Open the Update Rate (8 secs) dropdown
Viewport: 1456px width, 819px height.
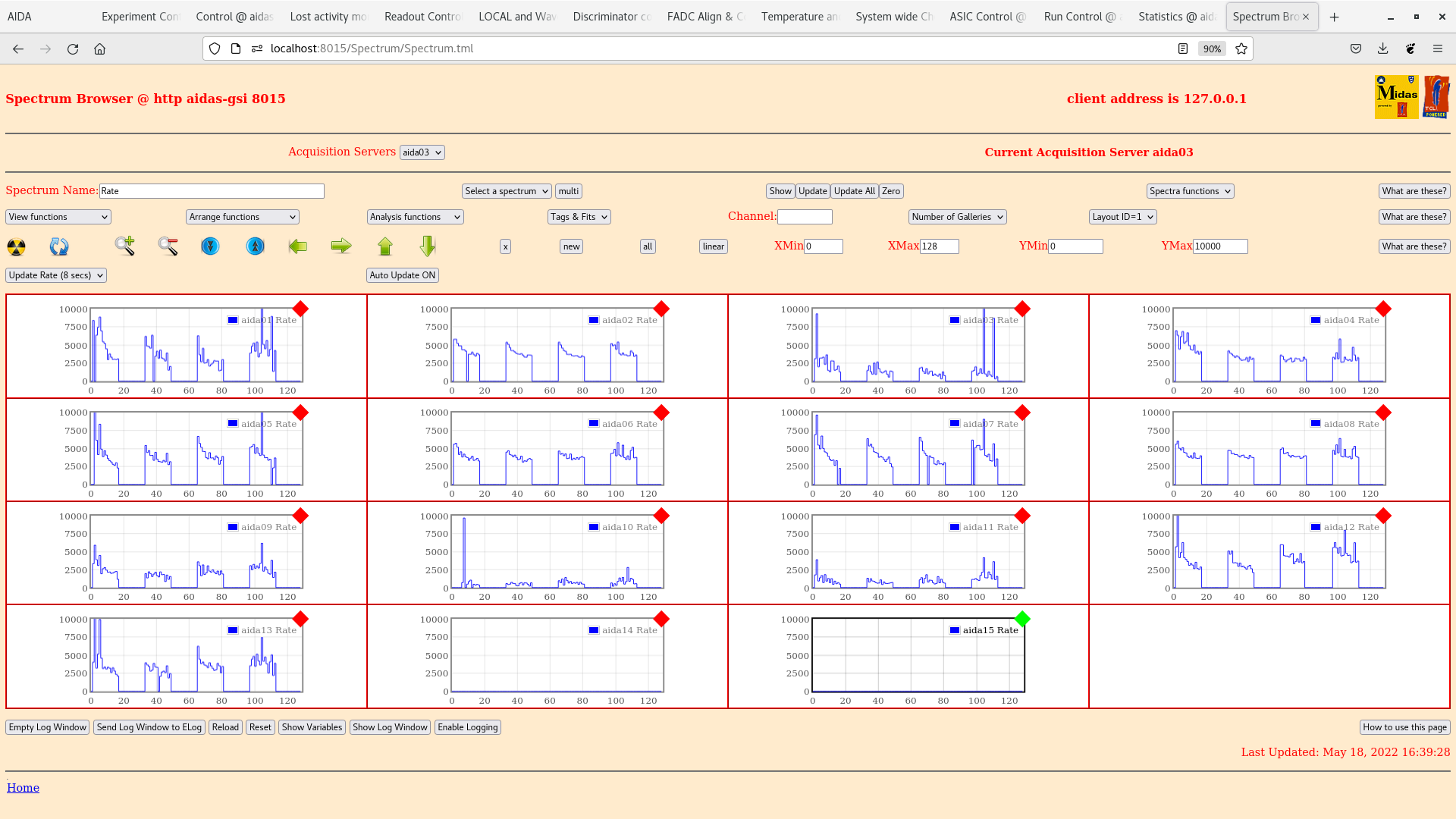click(56, 275)
